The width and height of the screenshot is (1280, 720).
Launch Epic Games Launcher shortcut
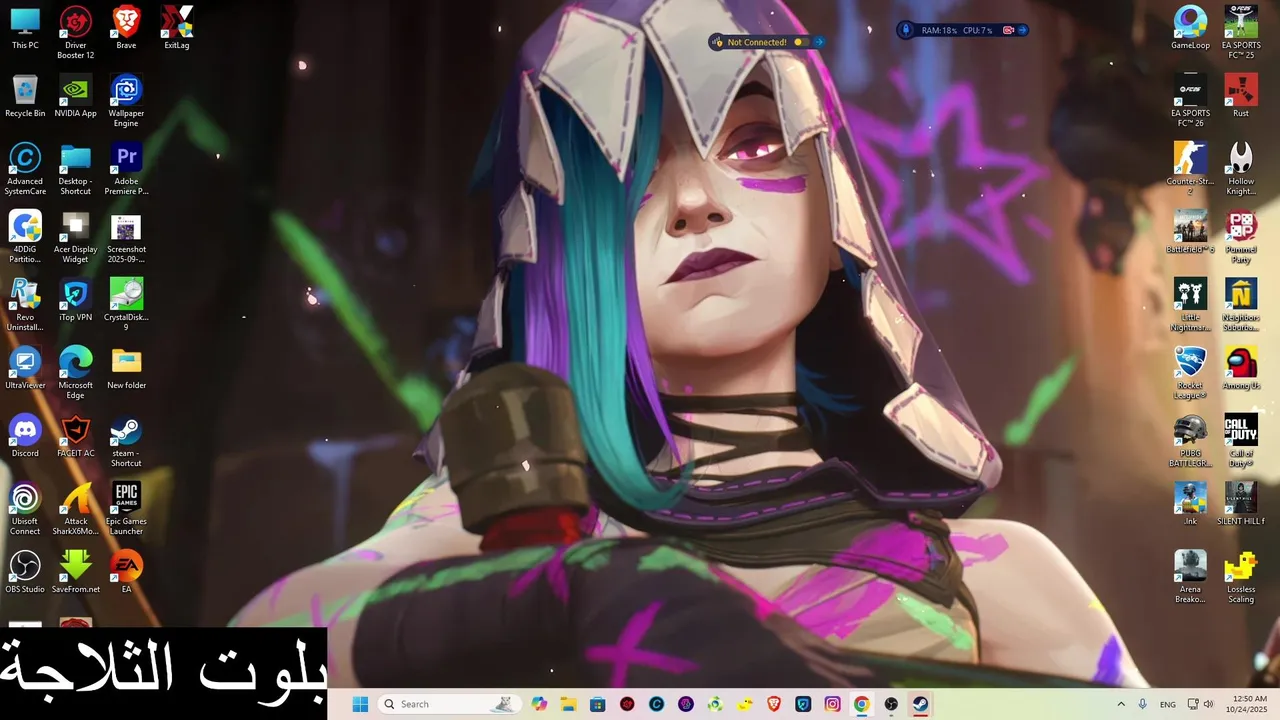tap(126, 509)
